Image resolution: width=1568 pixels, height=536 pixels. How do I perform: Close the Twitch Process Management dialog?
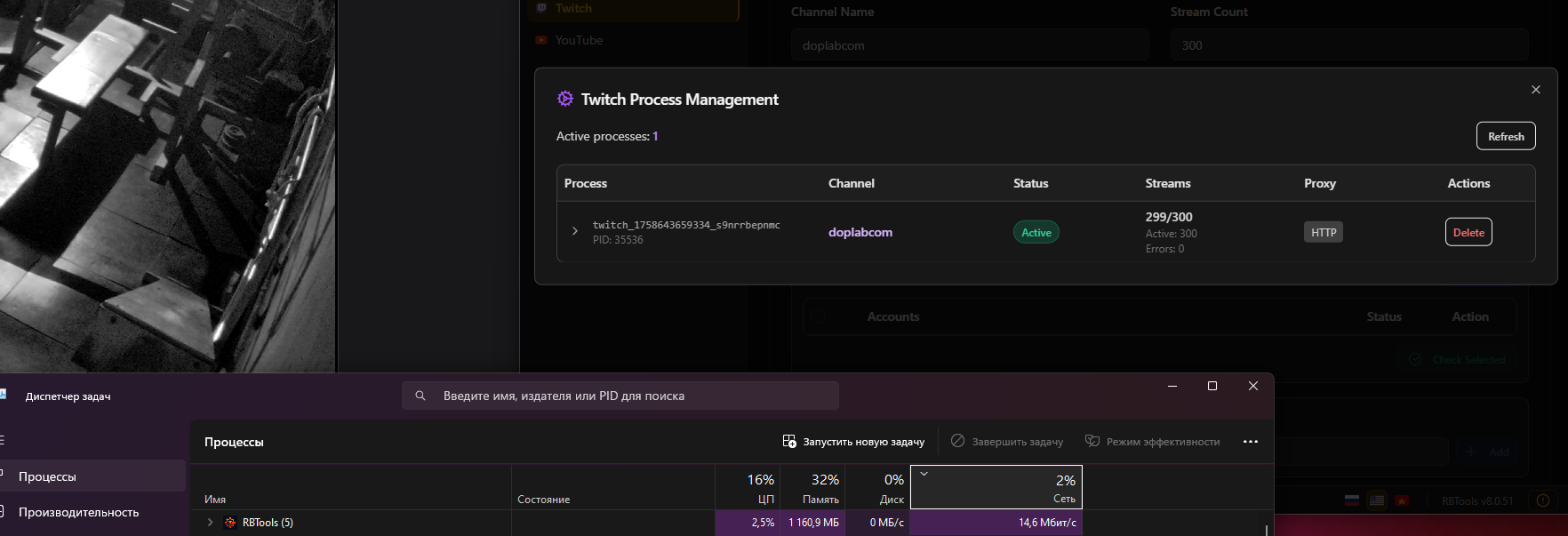1535,90
